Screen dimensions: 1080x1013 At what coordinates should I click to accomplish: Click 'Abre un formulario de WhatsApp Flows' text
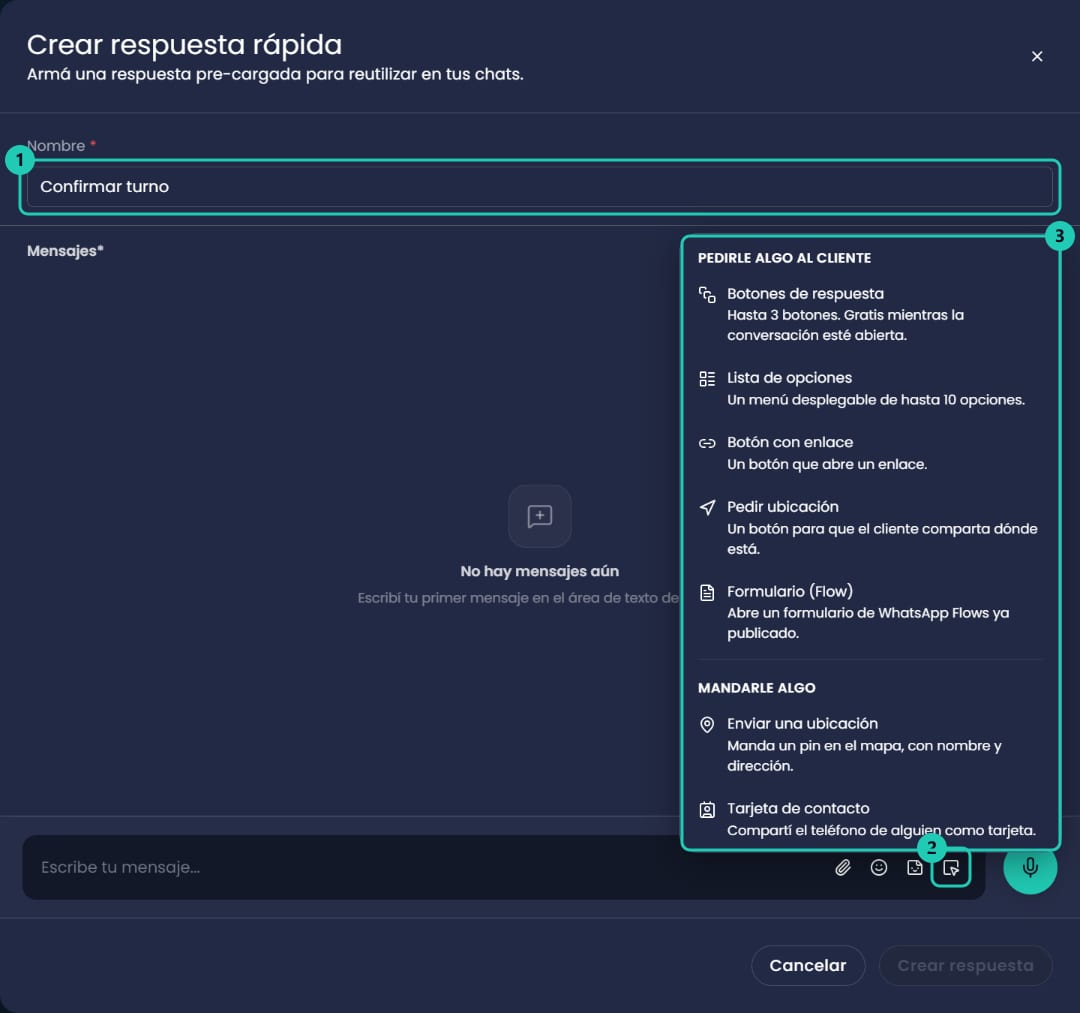pyautogui.click(x=868, y=623)
